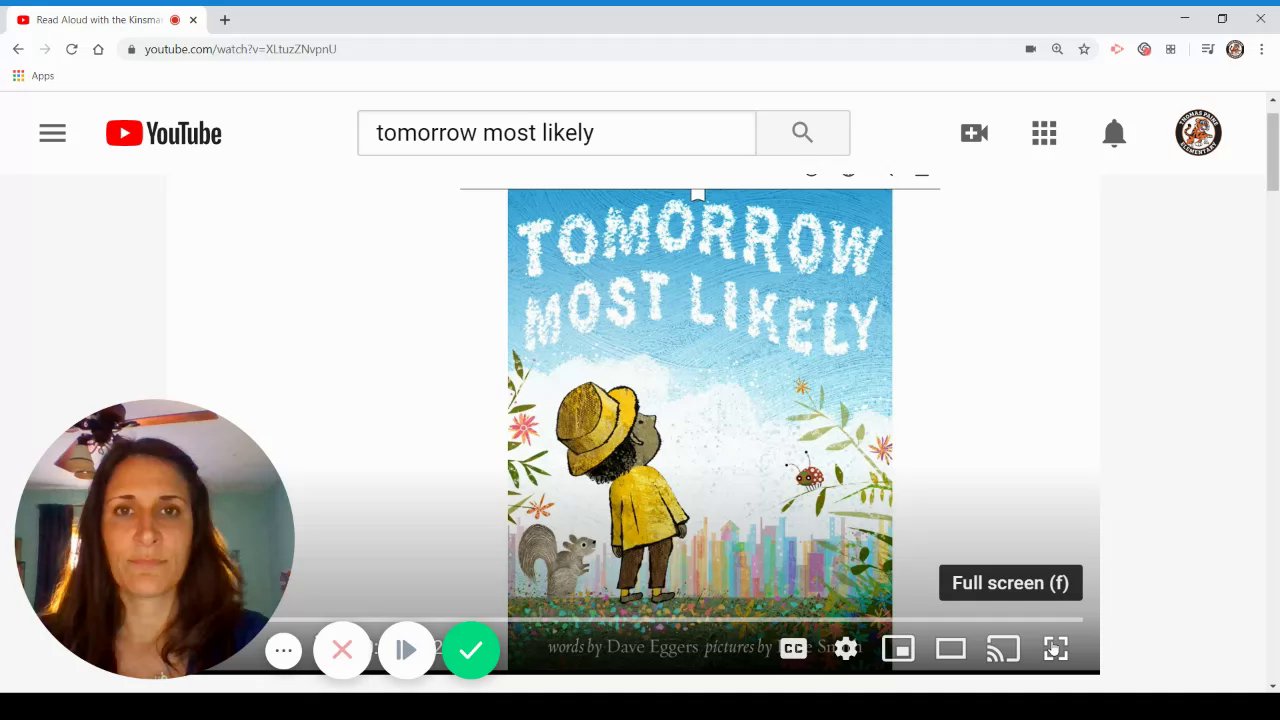Click the page vertical scrollbar thumb

(1272, 150)
